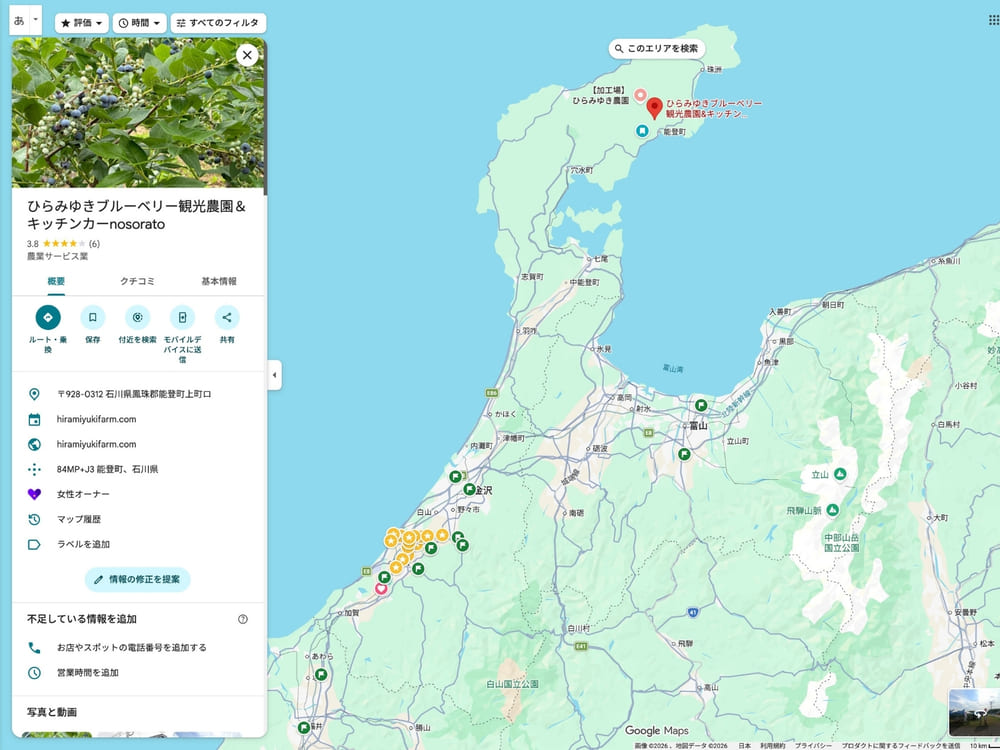Click the 立山 mountain marker
Image resolution: width=1000 pixels, height=750 pixels.
point(840,473)
